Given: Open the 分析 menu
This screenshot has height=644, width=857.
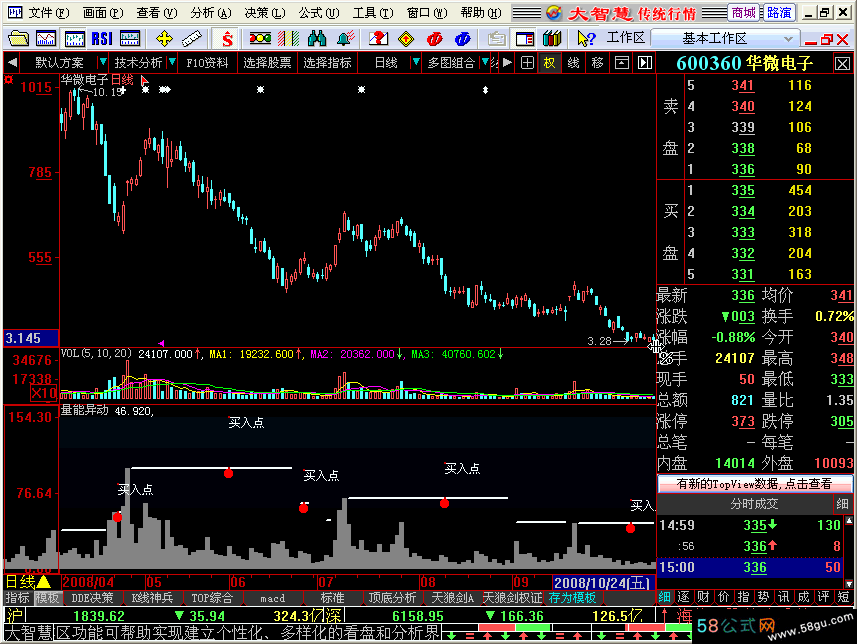Looking at the screenshot, I should (211, 13).
